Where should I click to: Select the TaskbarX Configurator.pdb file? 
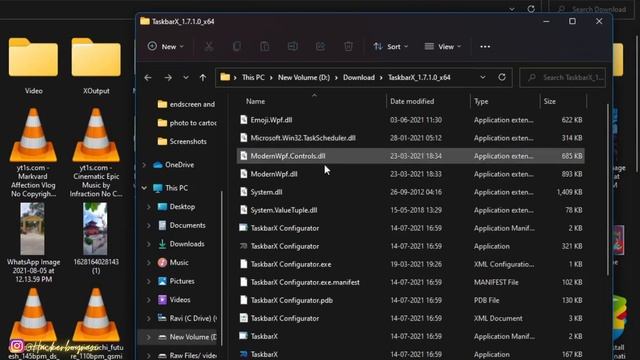(x=410, y=300)
